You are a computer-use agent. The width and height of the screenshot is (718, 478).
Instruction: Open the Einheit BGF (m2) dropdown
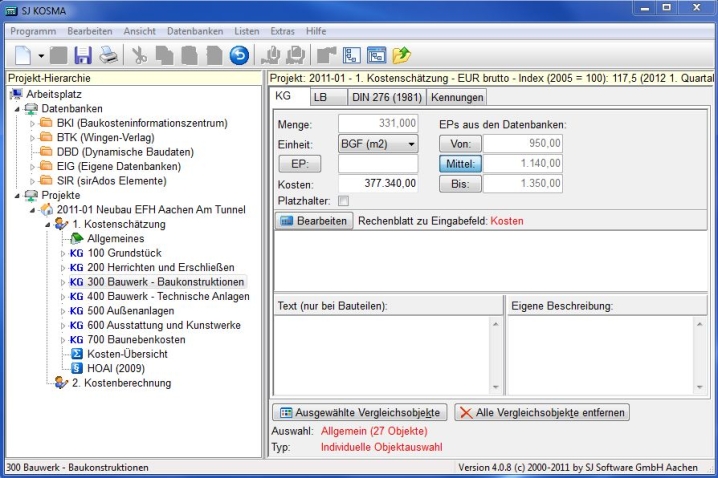coord(409,144)
